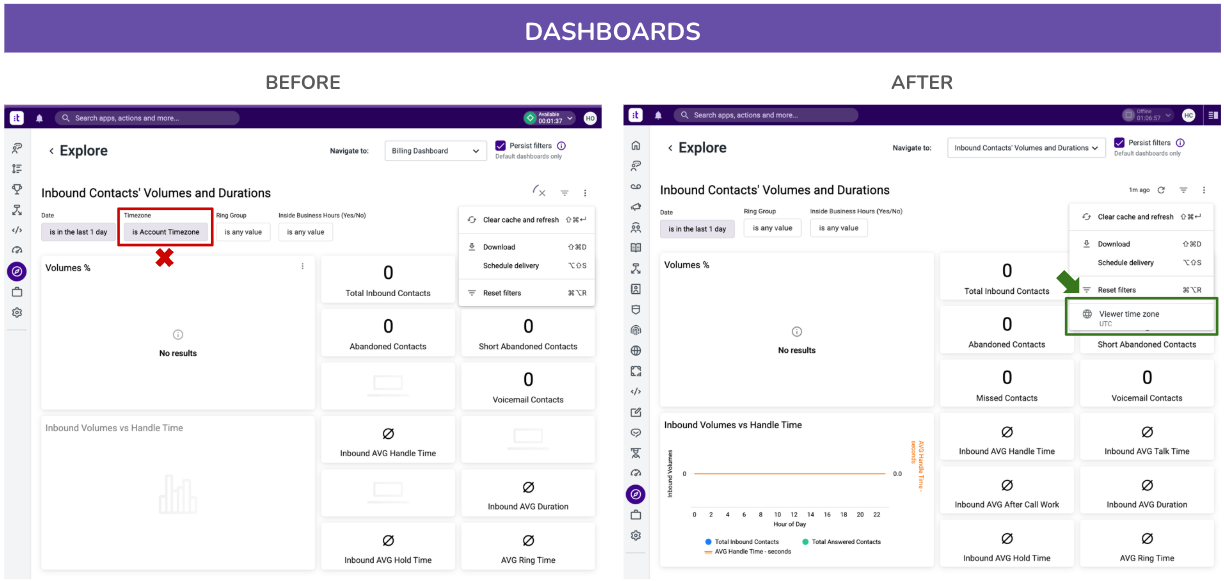Screen dimensions: 1224x581
Task: Open the settings gear in BEFORE sidebar
Action: click(17, 312)
